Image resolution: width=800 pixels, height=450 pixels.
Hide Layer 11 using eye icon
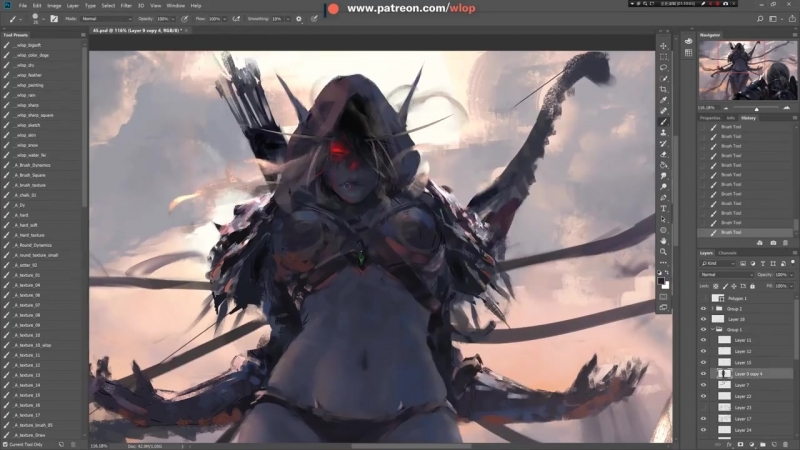pyautogui.click(x=704, y=340)
